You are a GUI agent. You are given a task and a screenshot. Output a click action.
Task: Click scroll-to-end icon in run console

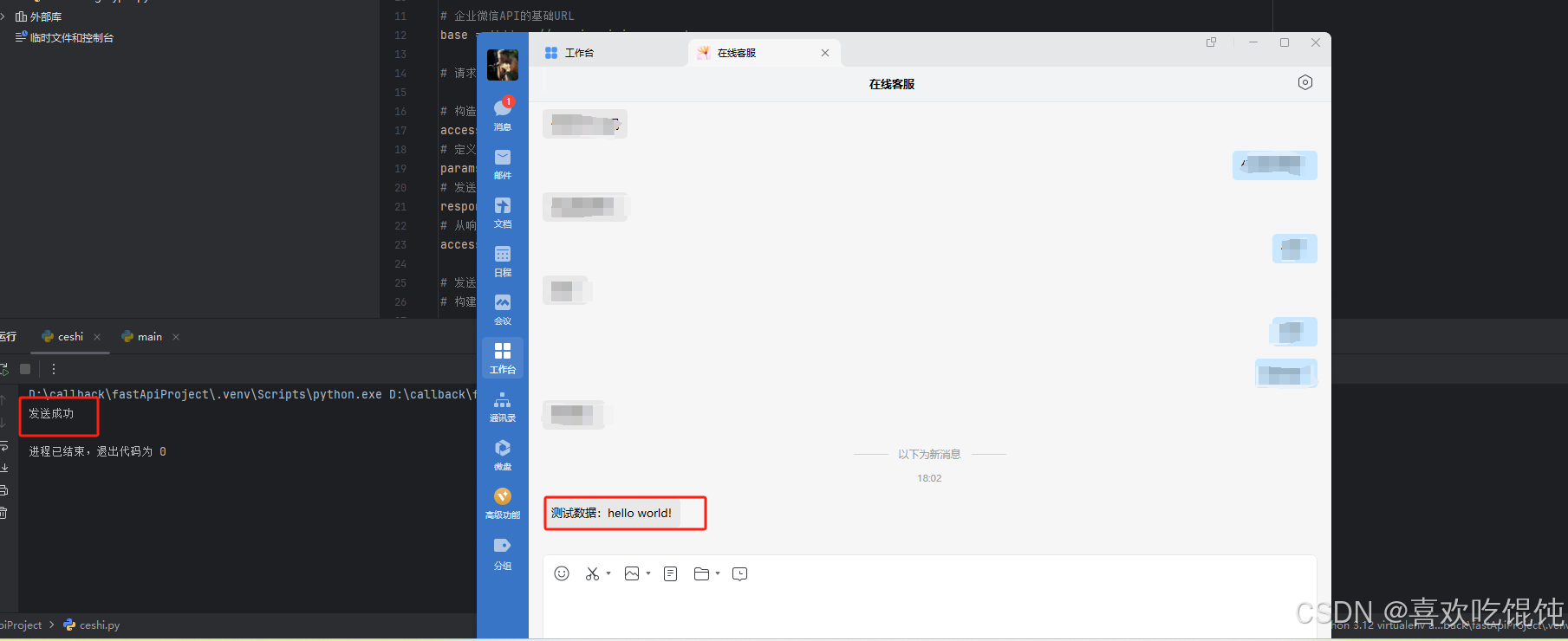point(3,468)
